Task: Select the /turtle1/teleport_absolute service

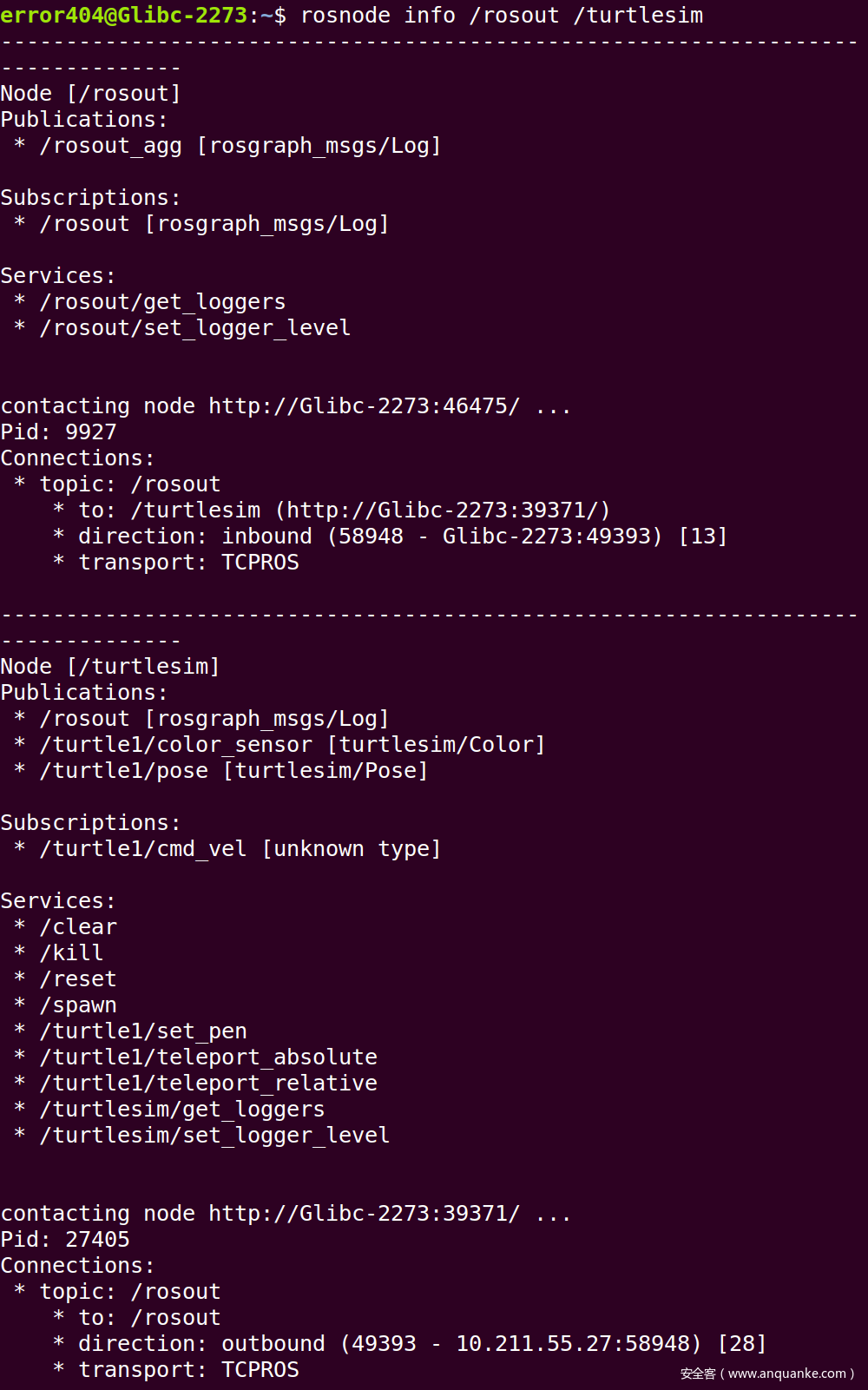Action: (x=208, y=1057)
